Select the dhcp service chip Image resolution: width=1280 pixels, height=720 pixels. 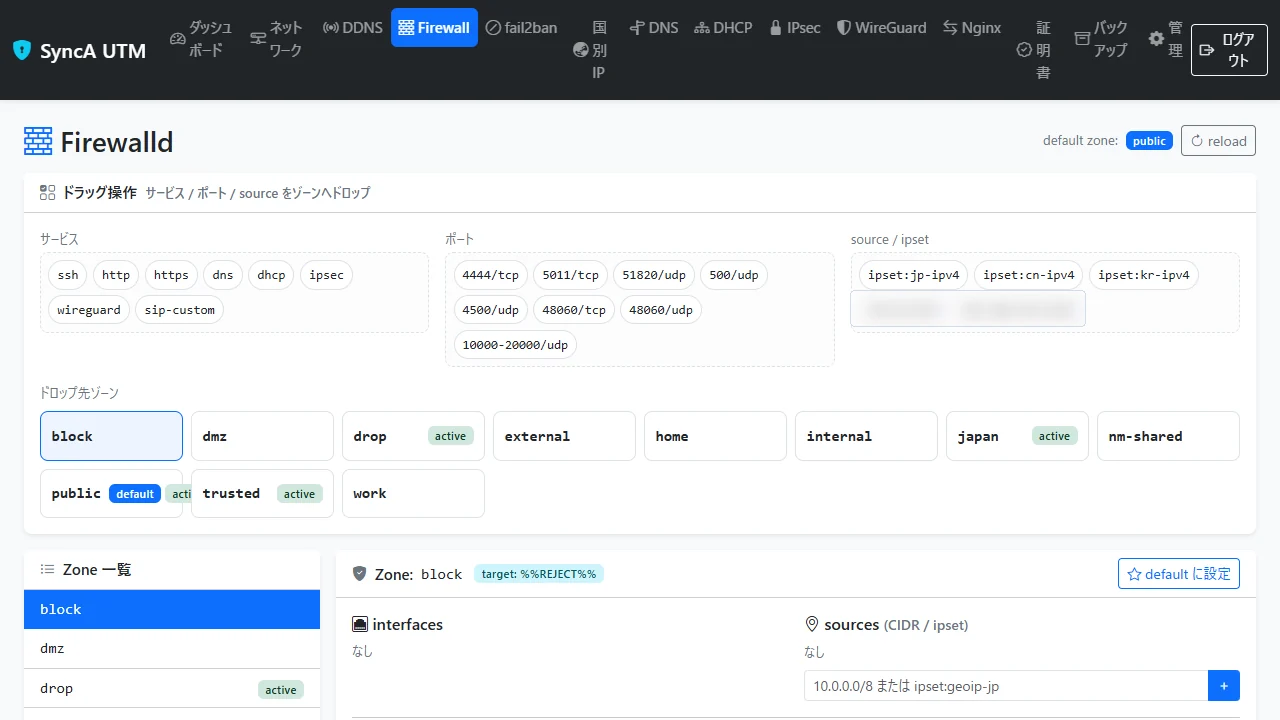coord(271,275)
